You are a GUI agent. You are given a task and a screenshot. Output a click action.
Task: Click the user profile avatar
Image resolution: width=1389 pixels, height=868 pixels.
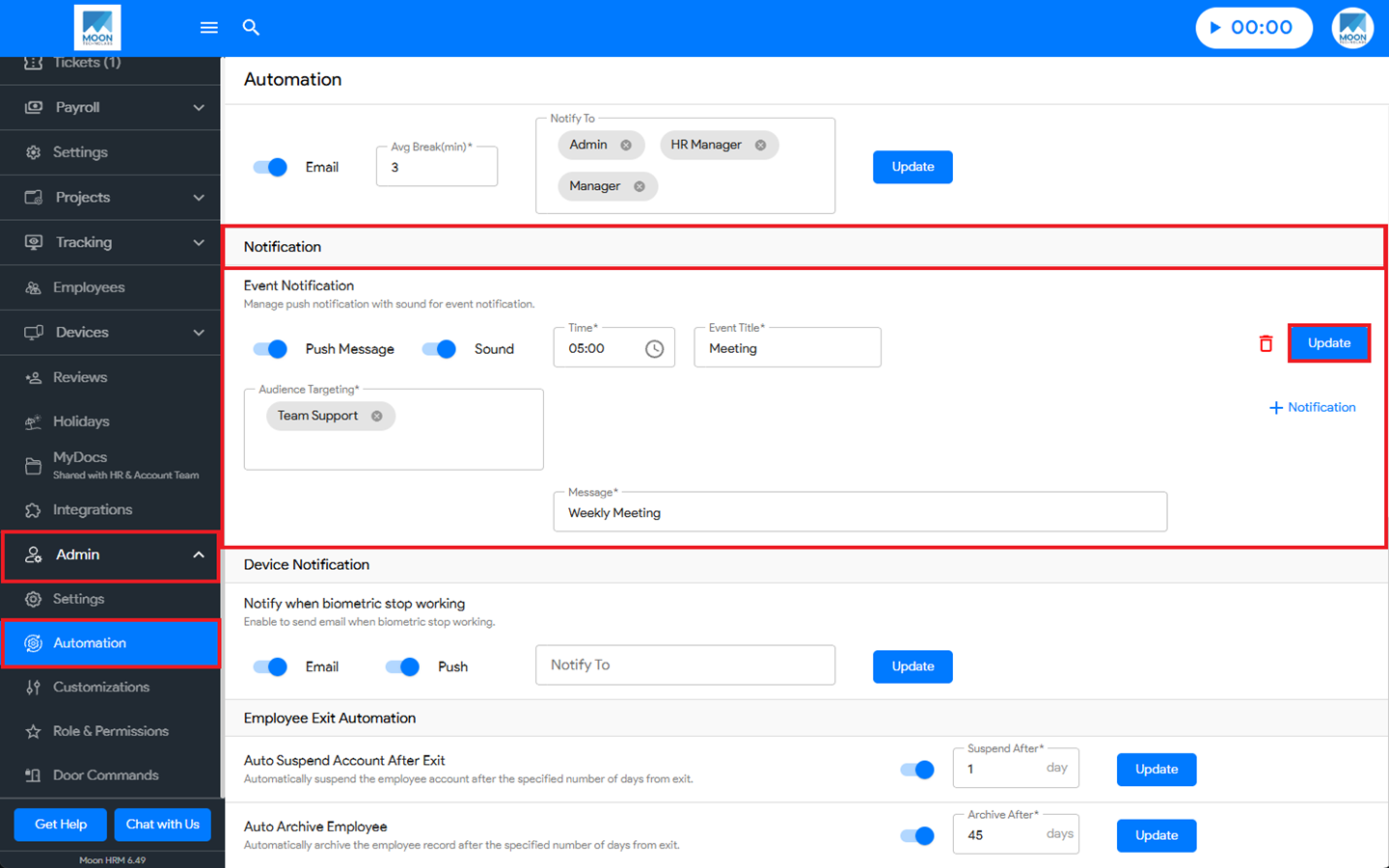pos(1351,28)
